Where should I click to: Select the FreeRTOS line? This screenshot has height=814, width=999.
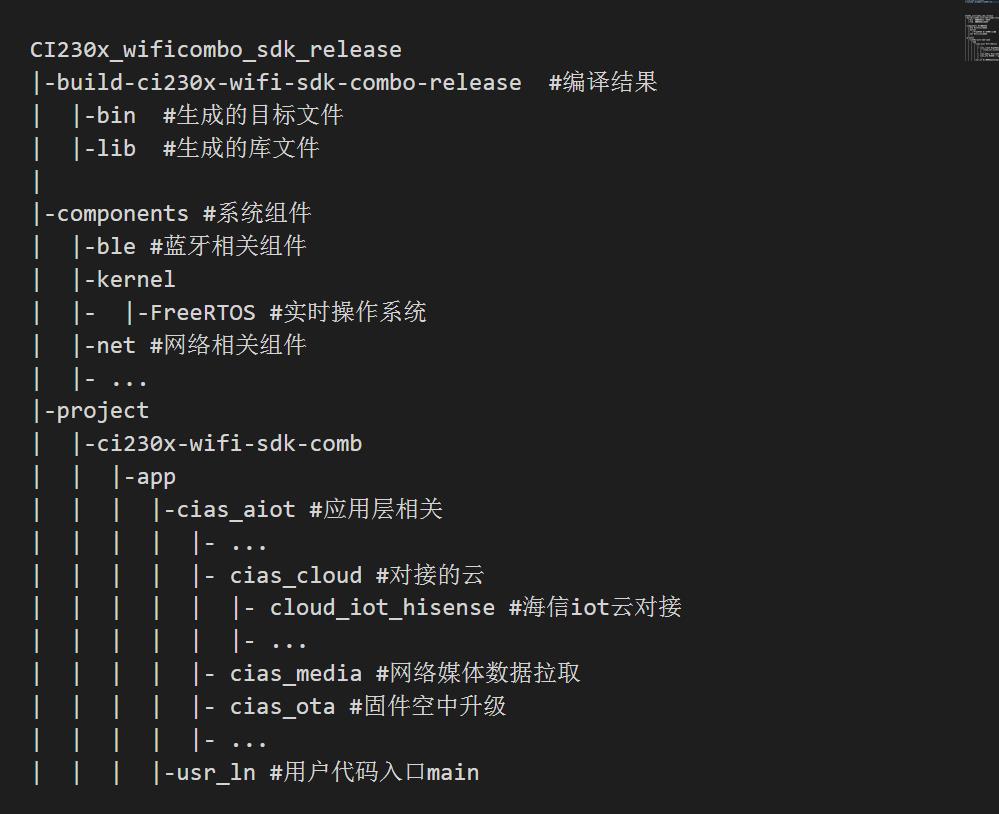pos(229,313)
